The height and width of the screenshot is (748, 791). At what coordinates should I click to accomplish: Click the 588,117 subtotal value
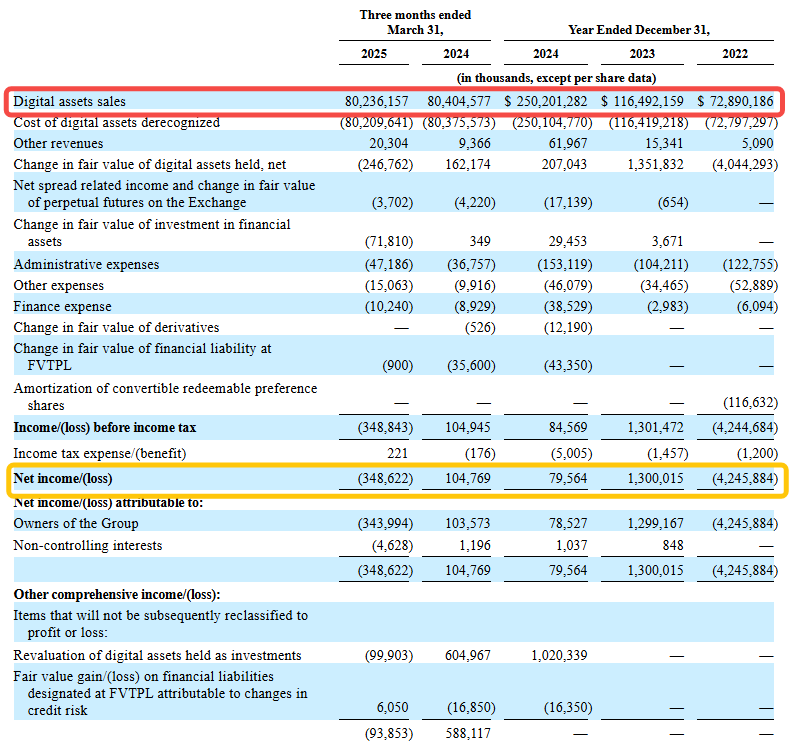[x=468, y=734]
